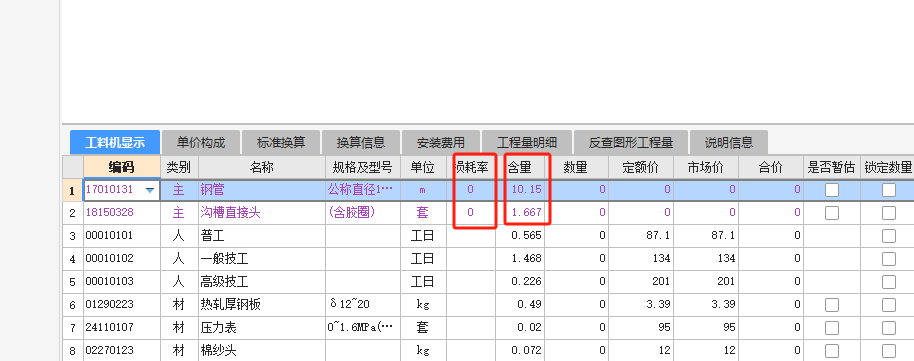Expand the code dropdown for 17010131
The width and height of the screenshot is (914, 361).
click(x=150, y=190)
